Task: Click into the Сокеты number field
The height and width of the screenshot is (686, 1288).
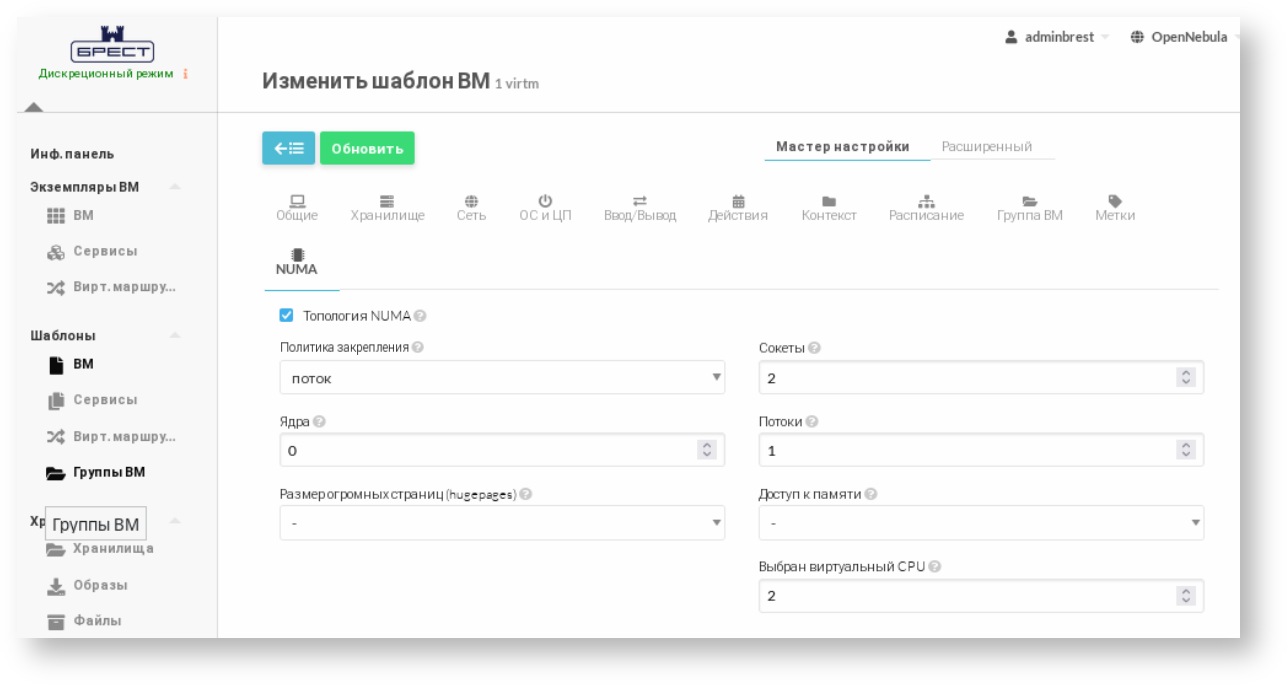Action: 981,378
